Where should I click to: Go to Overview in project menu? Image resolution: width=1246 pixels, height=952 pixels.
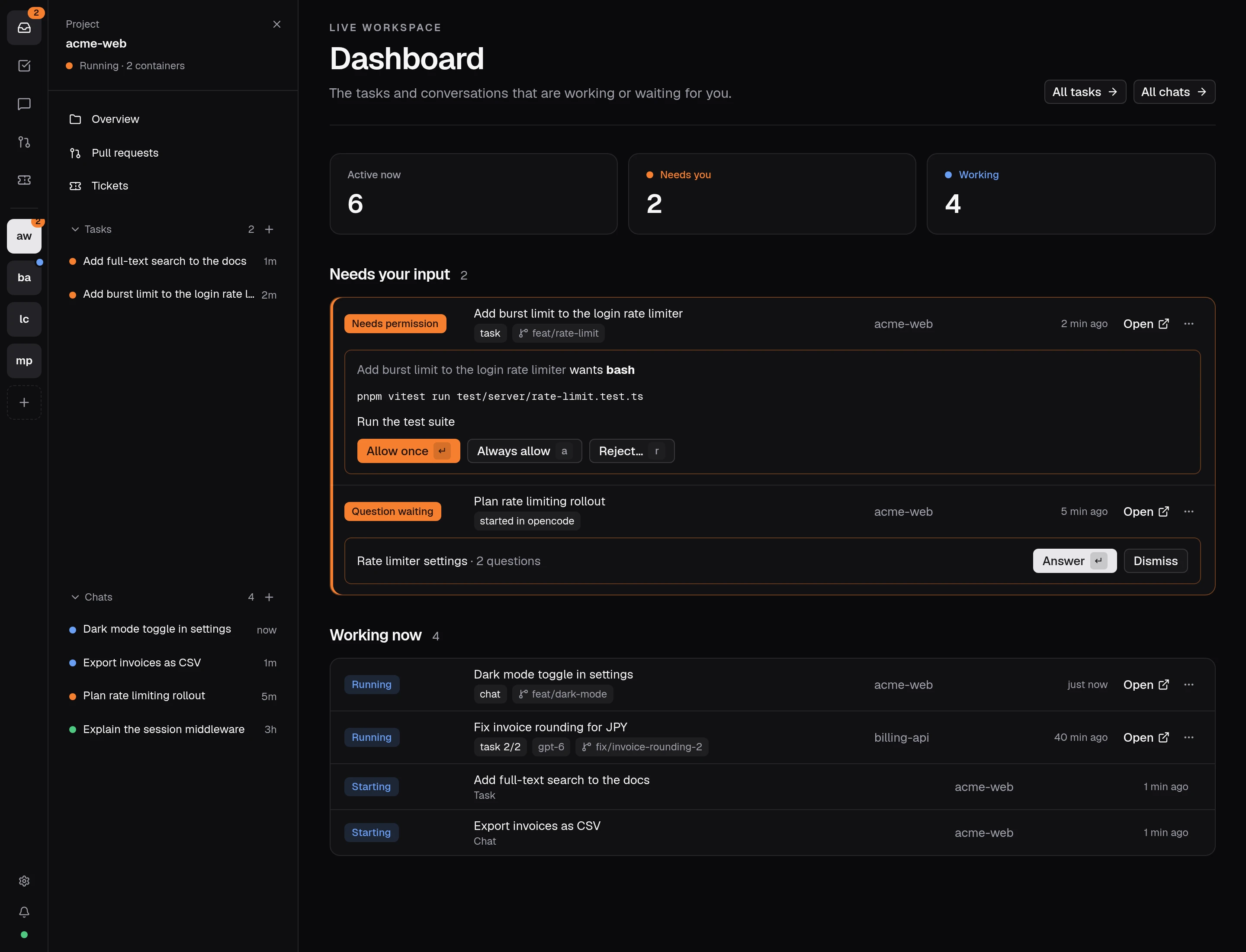(x=173, y=119)
